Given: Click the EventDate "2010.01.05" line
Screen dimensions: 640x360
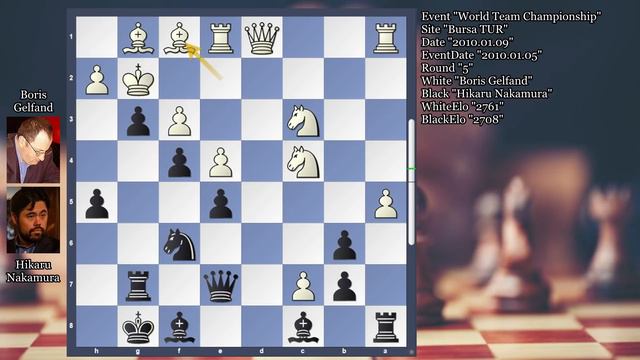Looking at the screenshot, I should click(x=481, y=55).
